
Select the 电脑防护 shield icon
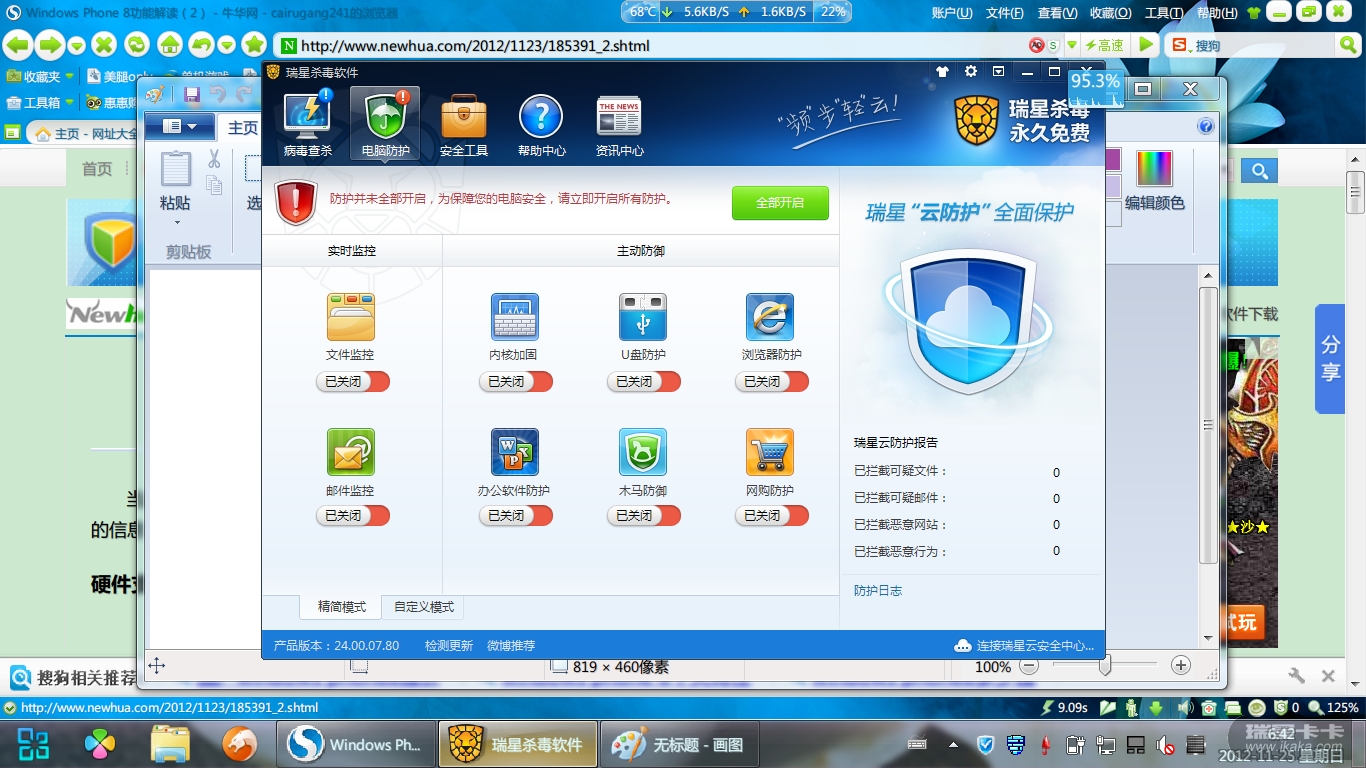coord(385,116)
